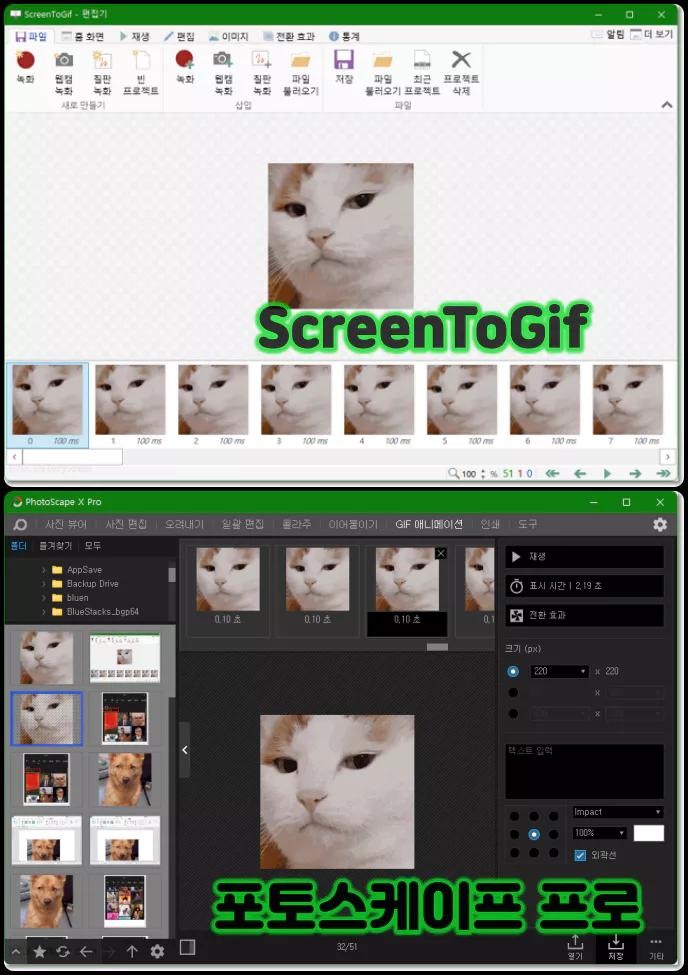Select the bottom-center text position radio button
Viewport: 688px width, 975px height.
[534, 853]
